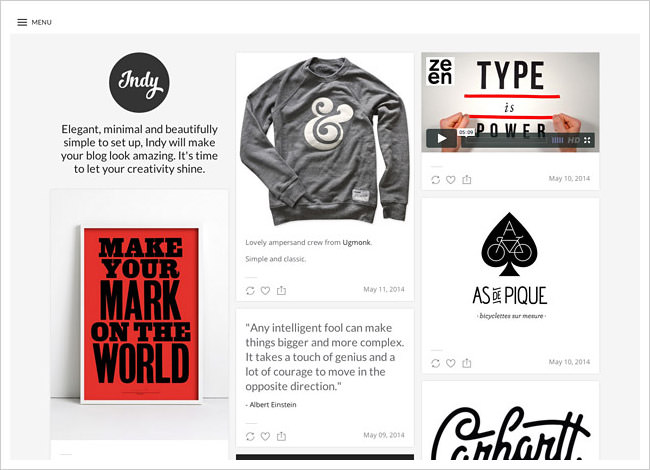
Task: Open the hamburger MENU icon
Action: tap(22, 22)
